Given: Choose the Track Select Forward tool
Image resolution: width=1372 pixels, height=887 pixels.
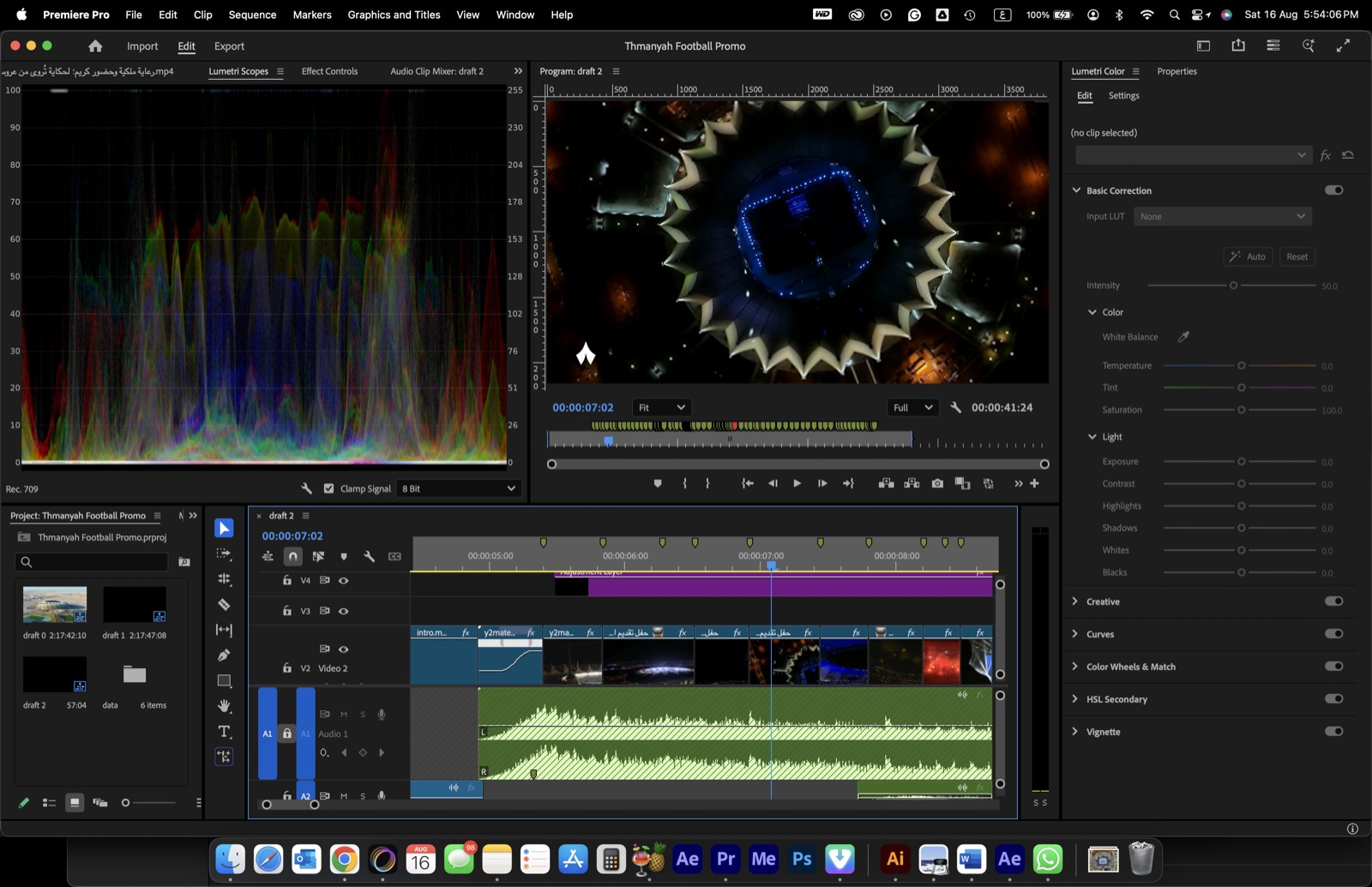Looking at the screenshot, I should click(224, 554).
